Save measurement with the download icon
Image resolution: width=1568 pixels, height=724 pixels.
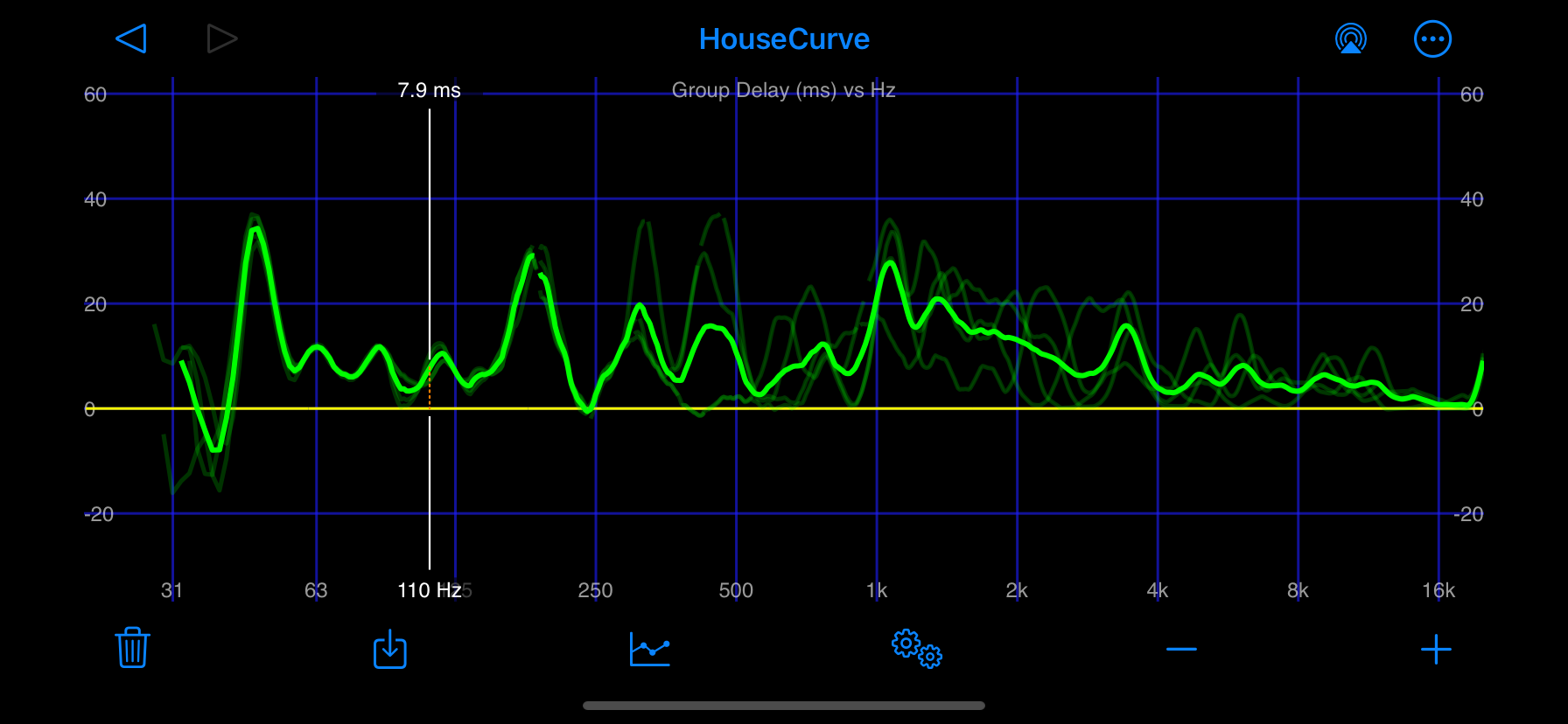389,649
